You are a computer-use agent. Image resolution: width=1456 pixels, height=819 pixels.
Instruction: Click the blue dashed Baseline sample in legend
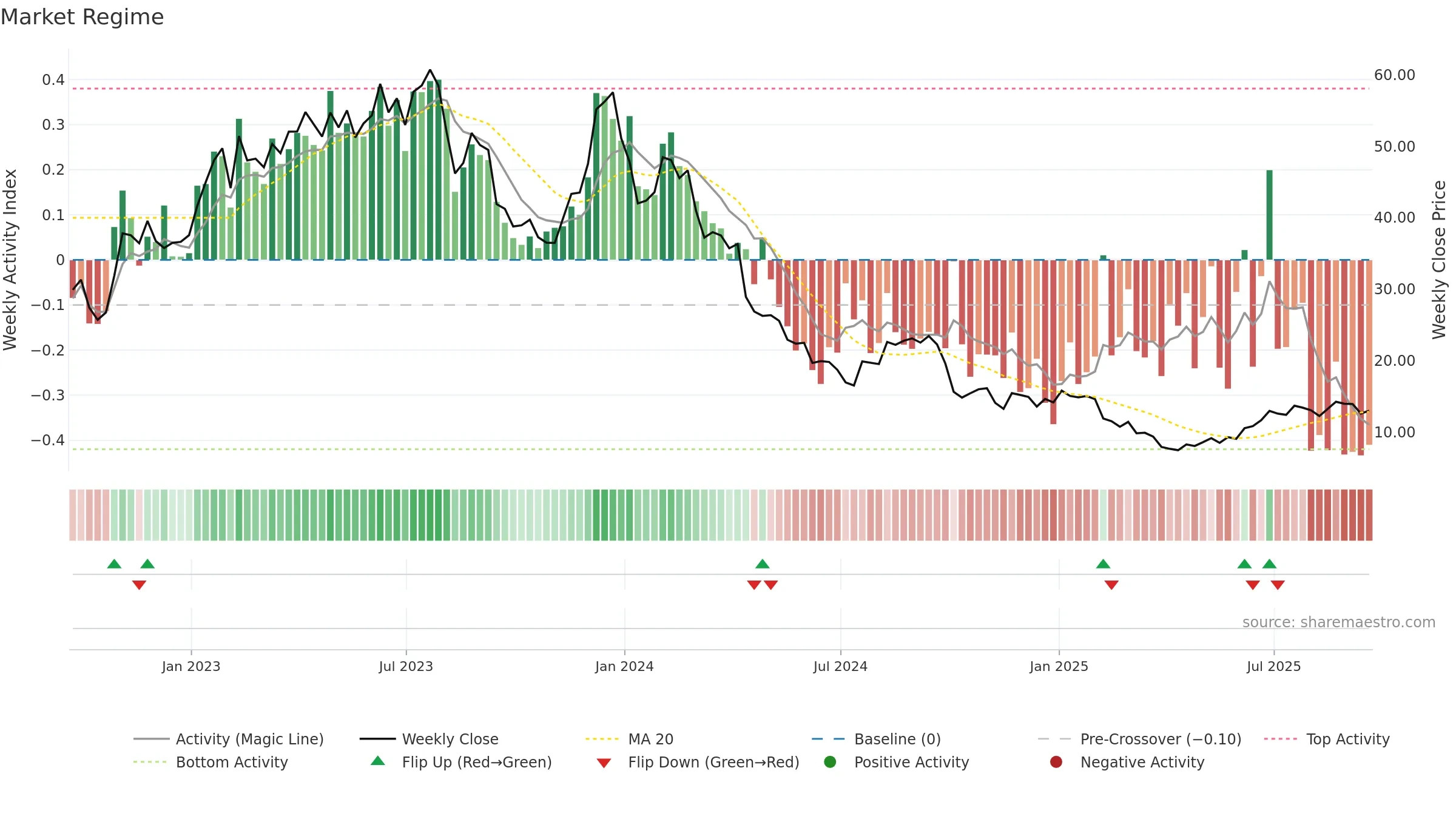click(829, 739)
